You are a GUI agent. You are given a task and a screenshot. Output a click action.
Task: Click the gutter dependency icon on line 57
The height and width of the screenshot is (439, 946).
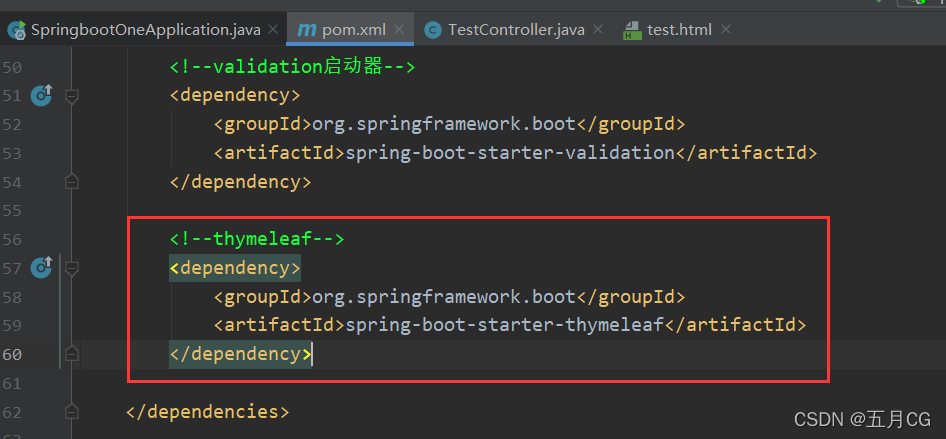point(42,267)
